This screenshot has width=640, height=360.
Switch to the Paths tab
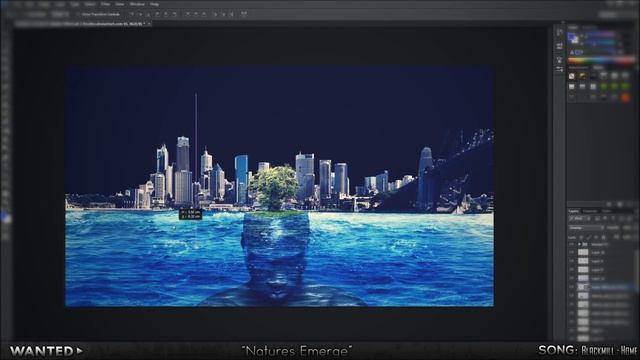[x=607, y=211]
